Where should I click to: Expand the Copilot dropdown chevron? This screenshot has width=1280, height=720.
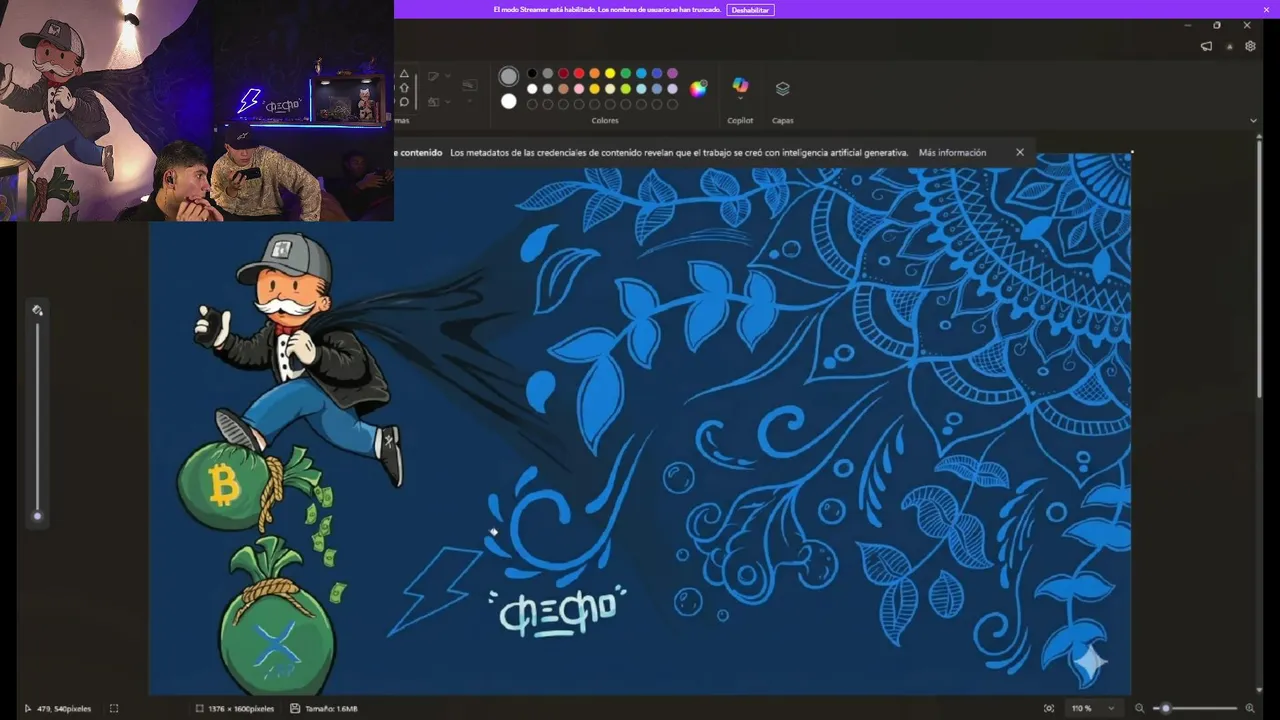pyautogui.click(x=740, y=98)
